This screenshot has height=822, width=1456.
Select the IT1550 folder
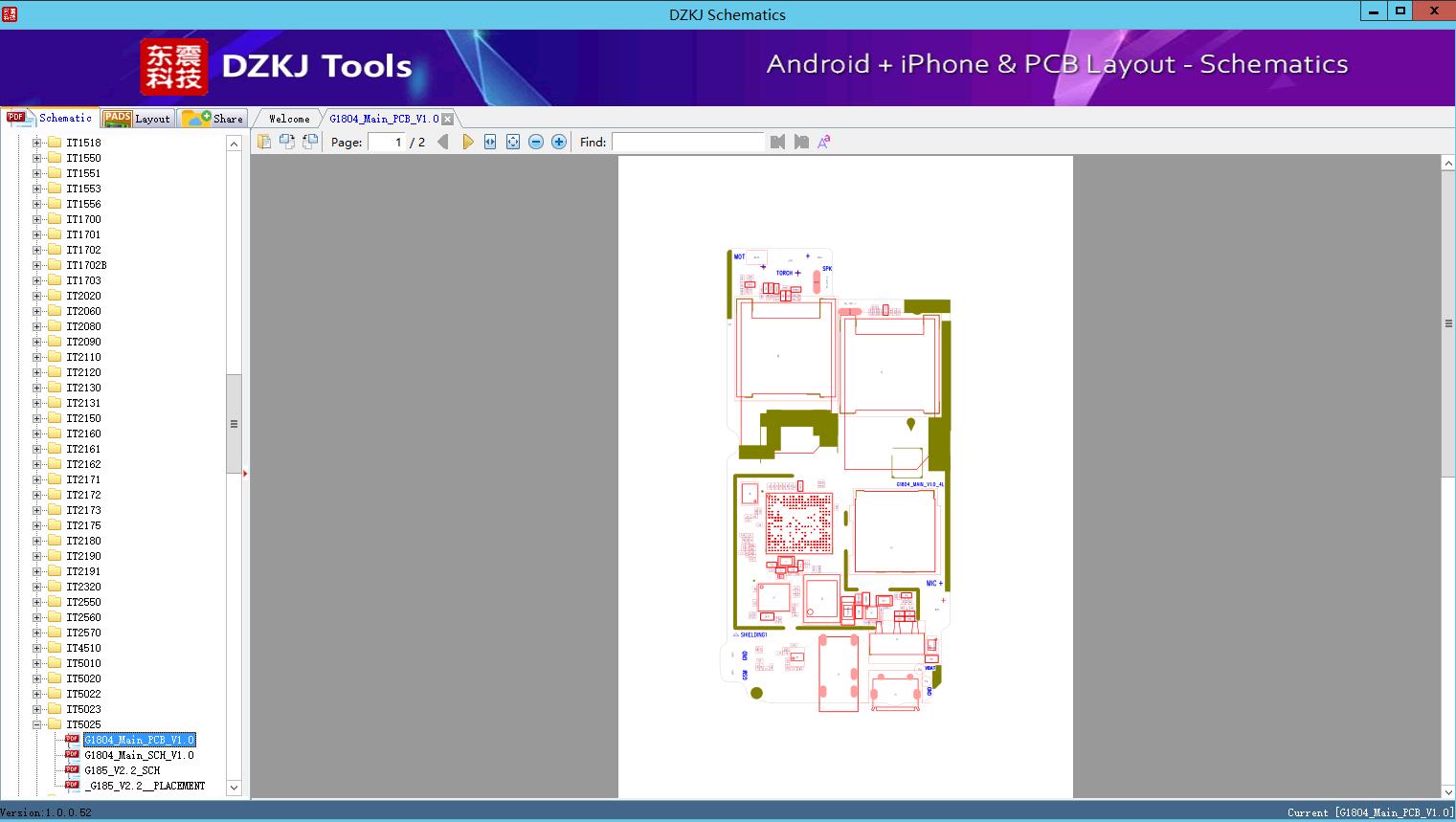pyautogui.click(x=83, y=158)
